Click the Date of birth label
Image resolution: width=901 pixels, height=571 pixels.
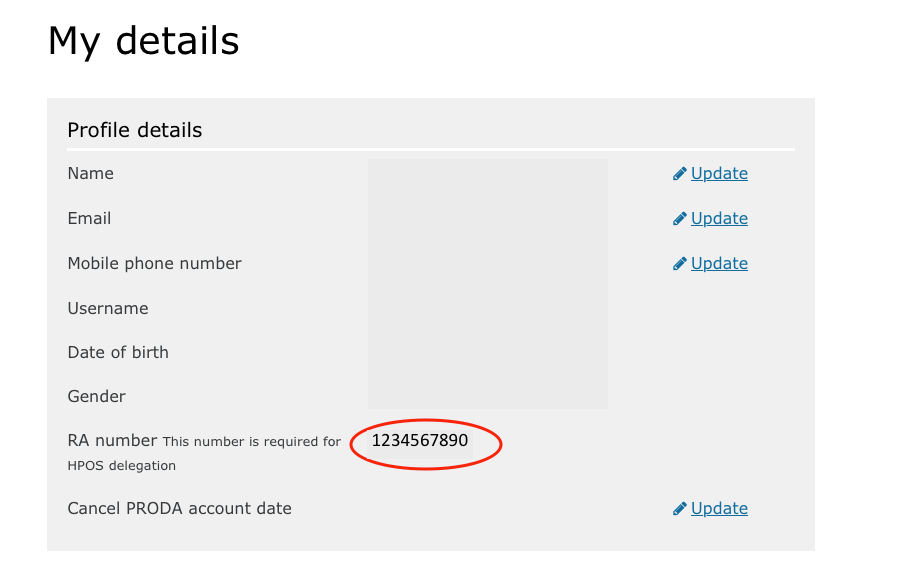pos(118,352)
